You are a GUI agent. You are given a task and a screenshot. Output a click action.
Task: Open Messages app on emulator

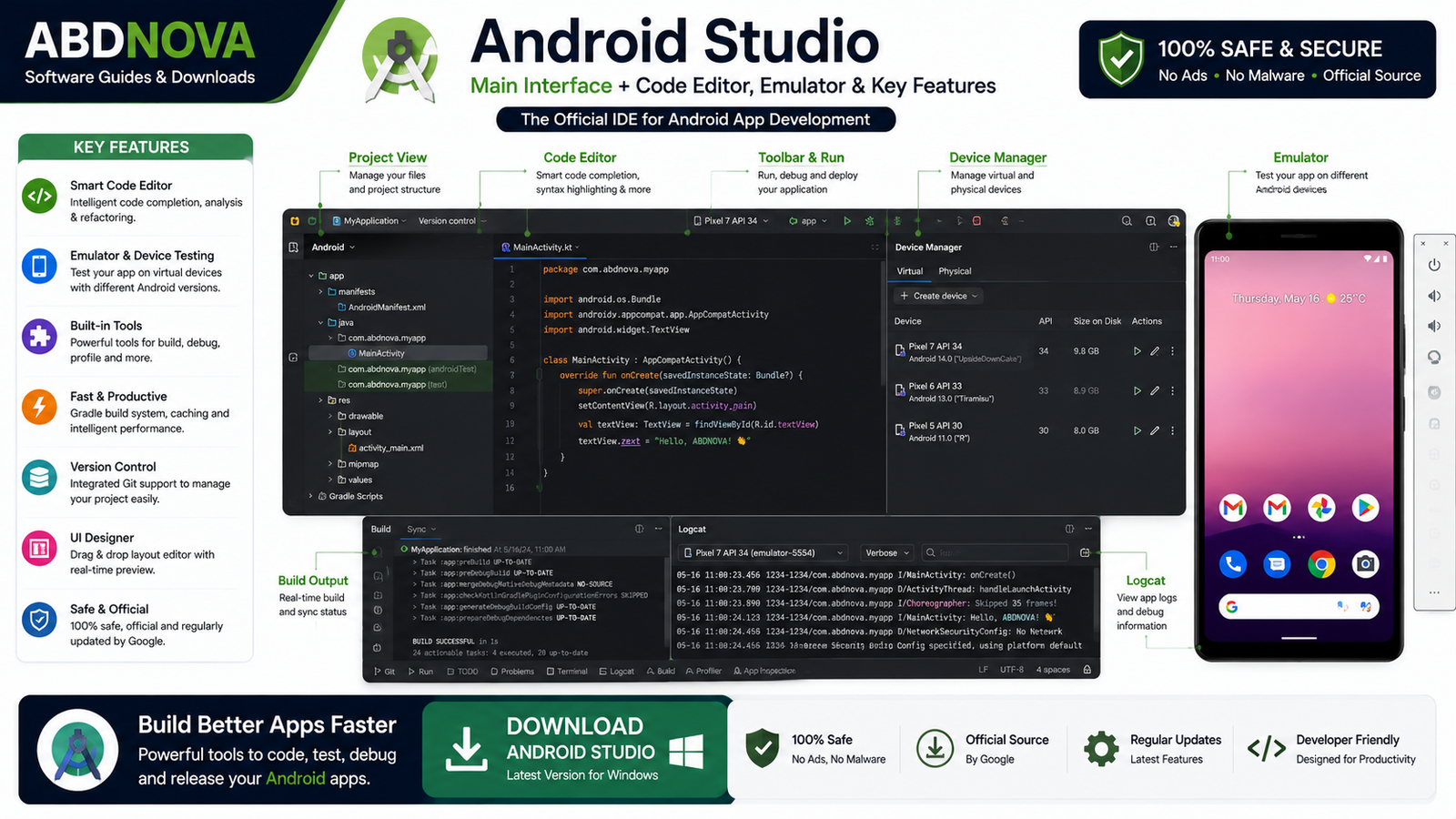click(x=1277, y=564)
